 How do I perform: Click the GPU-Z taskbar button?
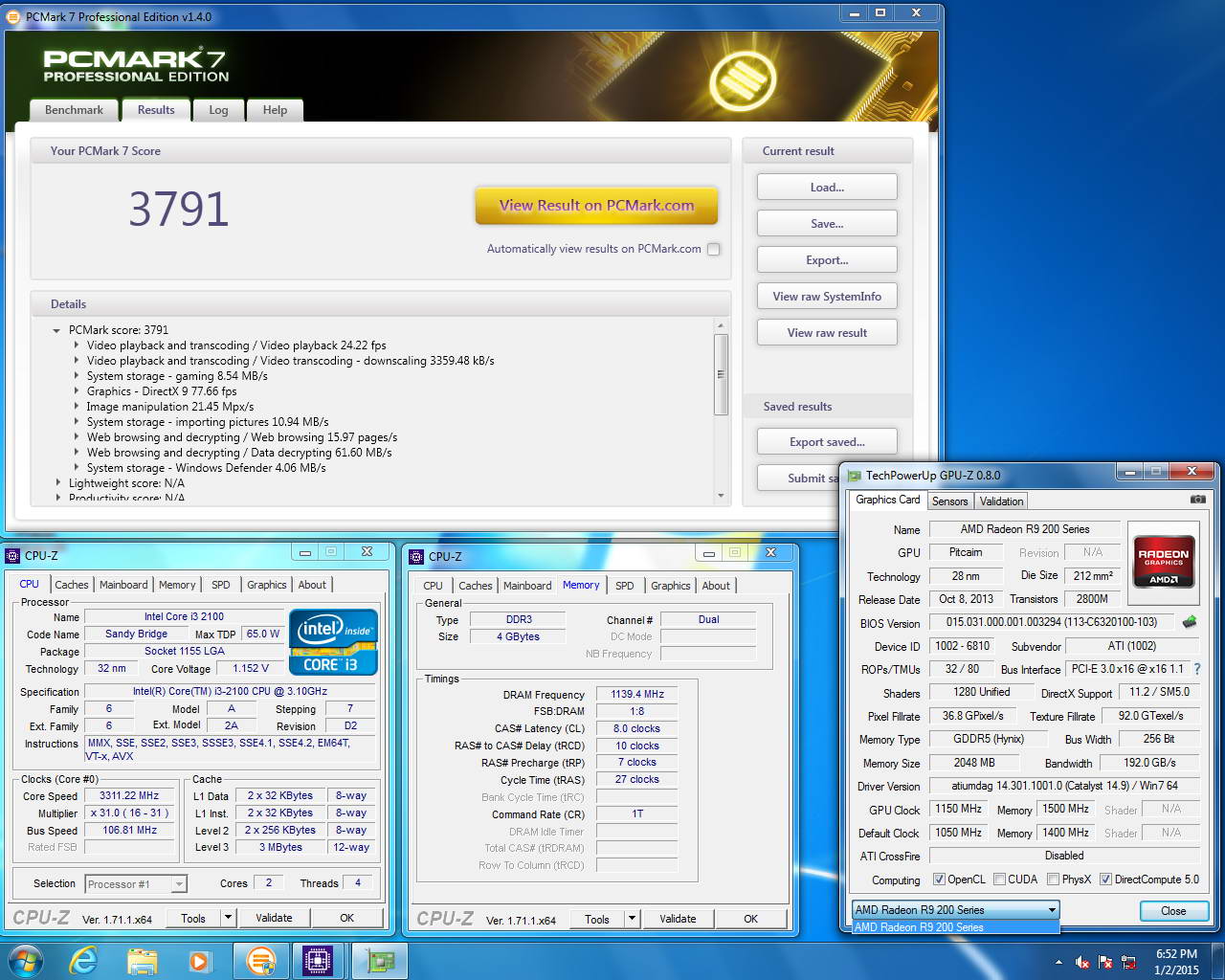click(x=379, y=960)
